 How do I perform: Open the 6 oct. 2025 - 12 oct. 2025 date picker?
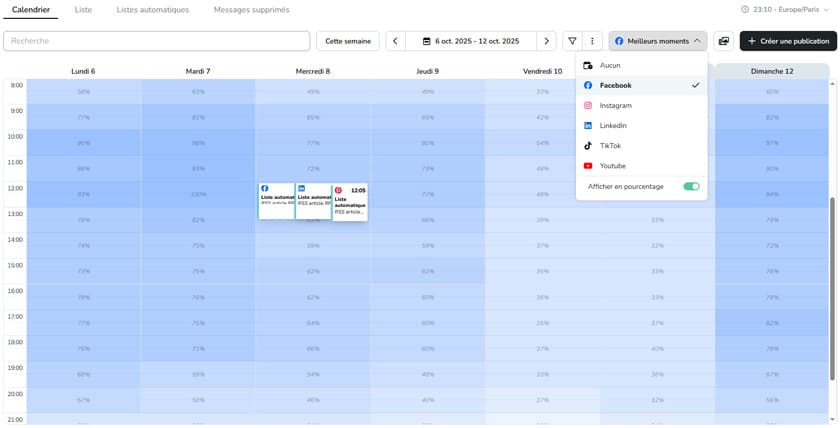tap(471, 41)
